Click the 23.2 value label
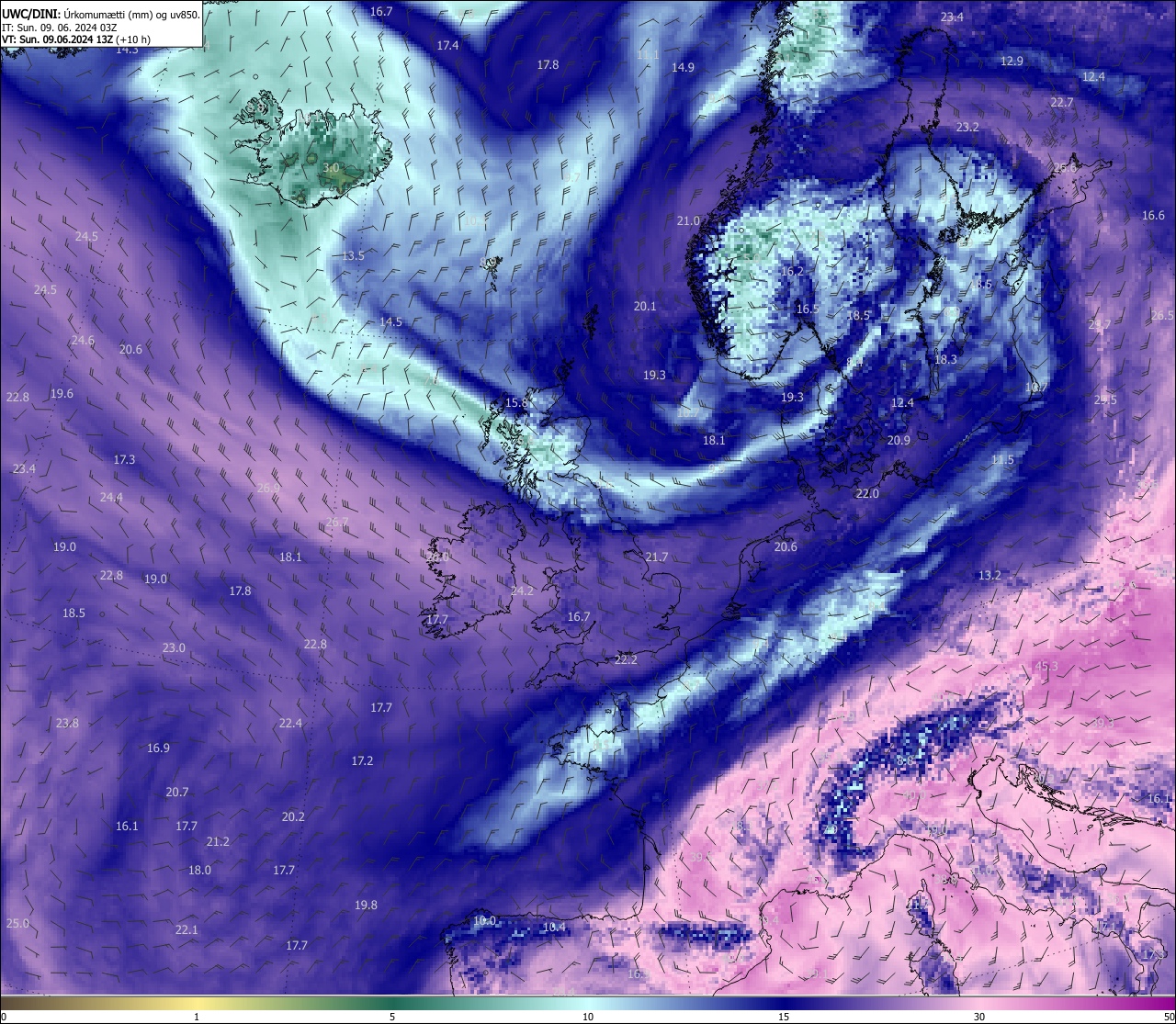The height and width of the screenshot is (1024, 1176). [x=967, y=127]
